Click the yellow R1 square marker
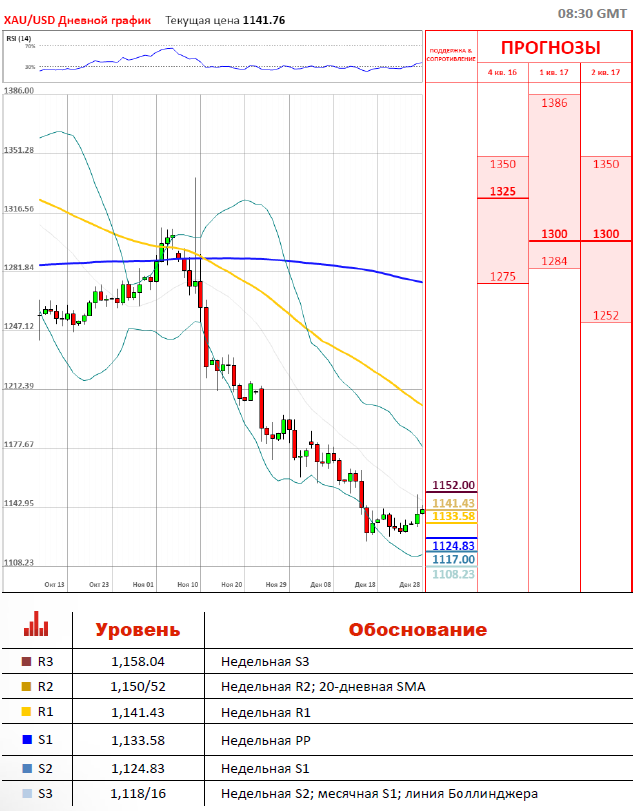Image resolution: width=639 pixels, height=811 pixels. (26, 714)
